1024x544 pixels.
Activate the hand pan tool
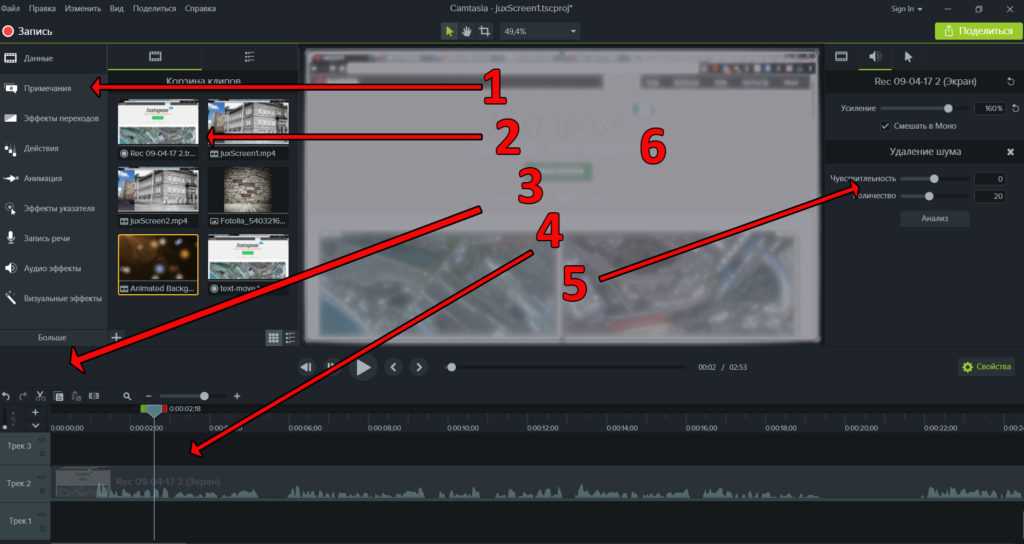point(467,31)
